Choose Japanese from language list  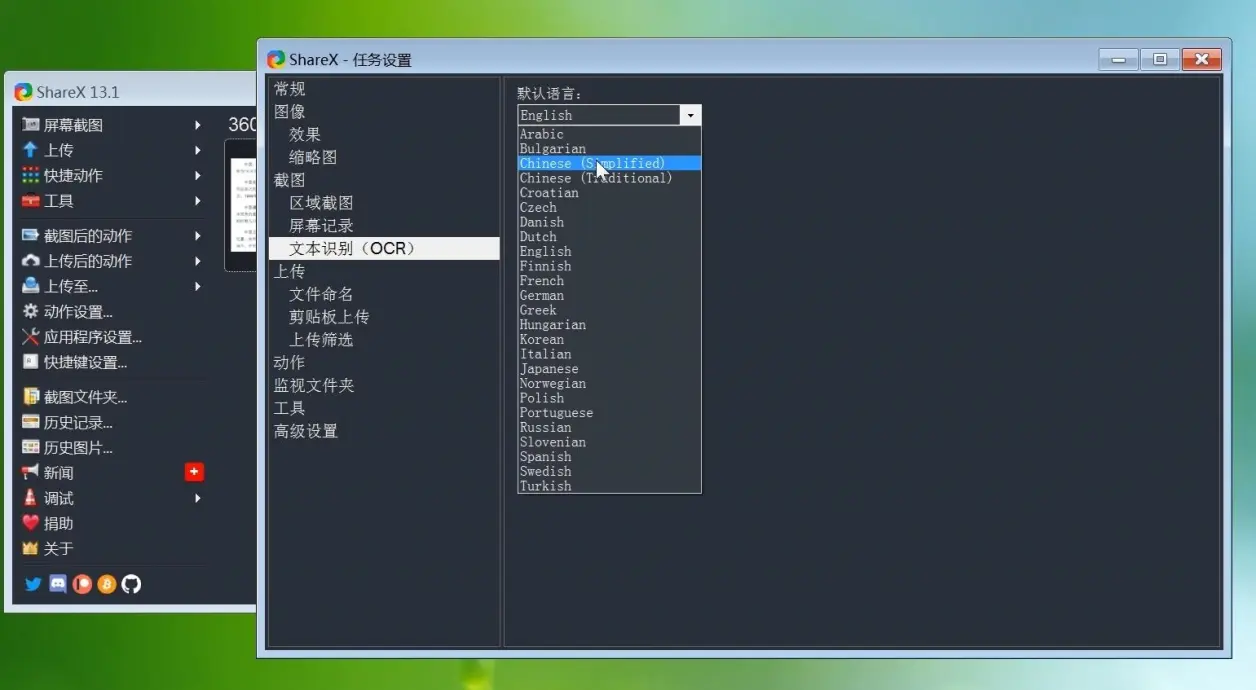(609, 369)
